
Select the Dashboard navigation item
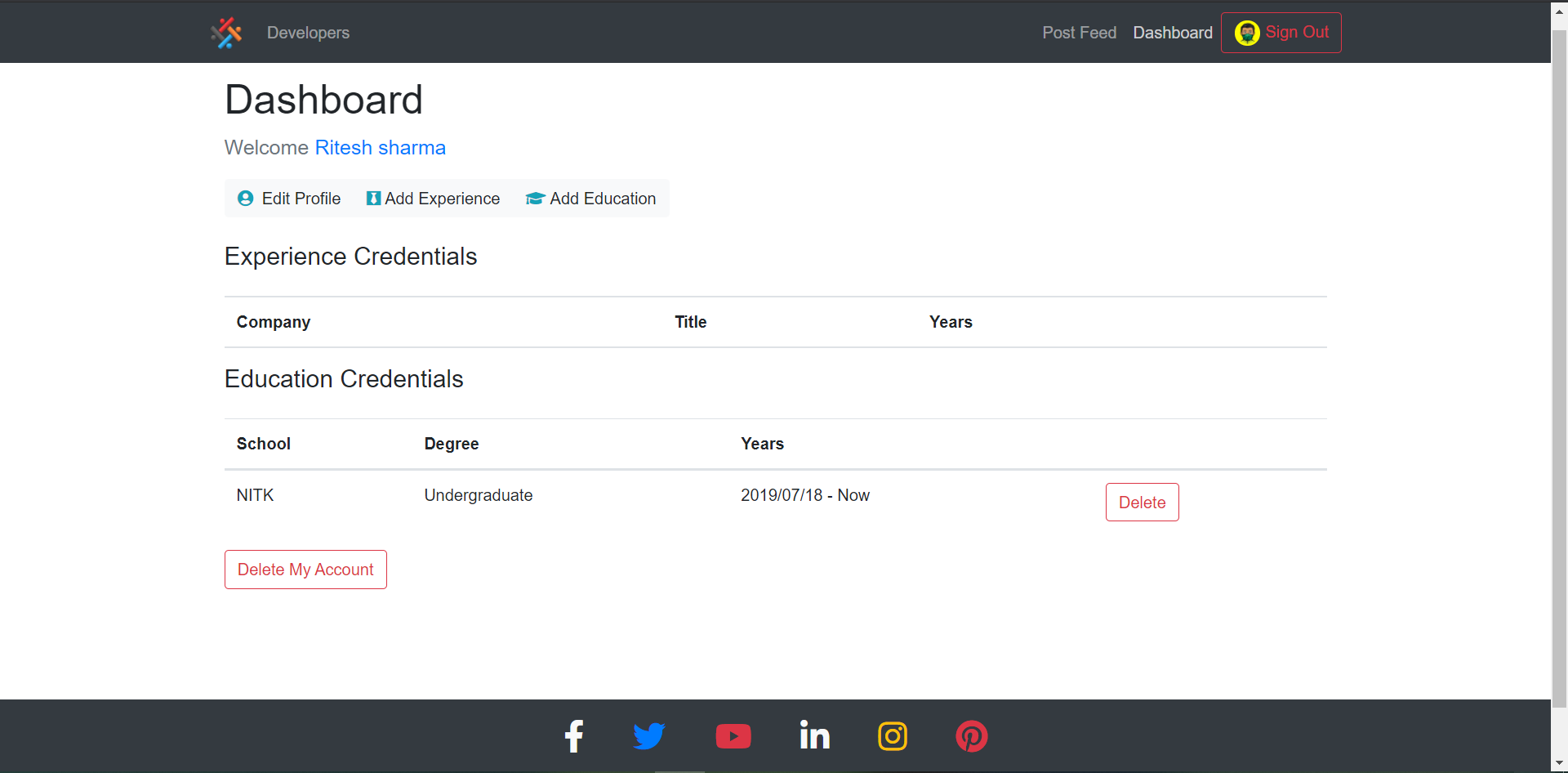tap(1173, 33)
